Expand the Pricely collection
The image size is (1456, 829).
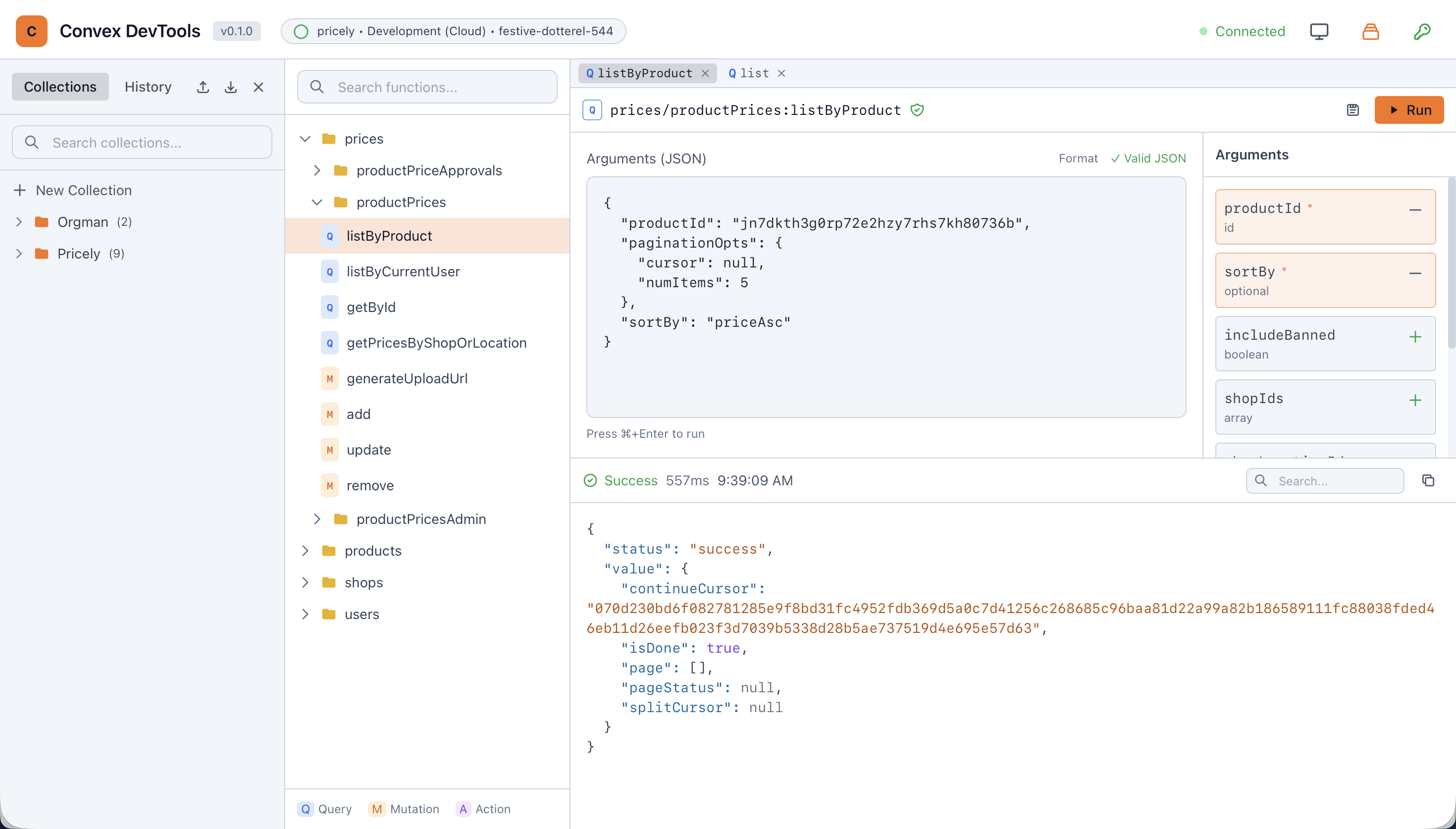19,254
